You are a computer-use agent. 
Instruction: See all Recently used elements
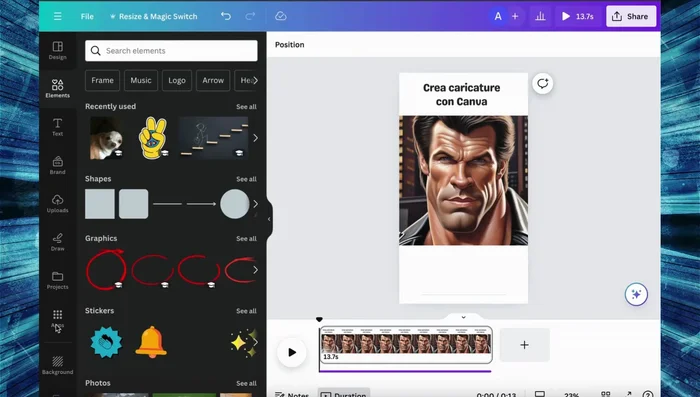[246, 107]
